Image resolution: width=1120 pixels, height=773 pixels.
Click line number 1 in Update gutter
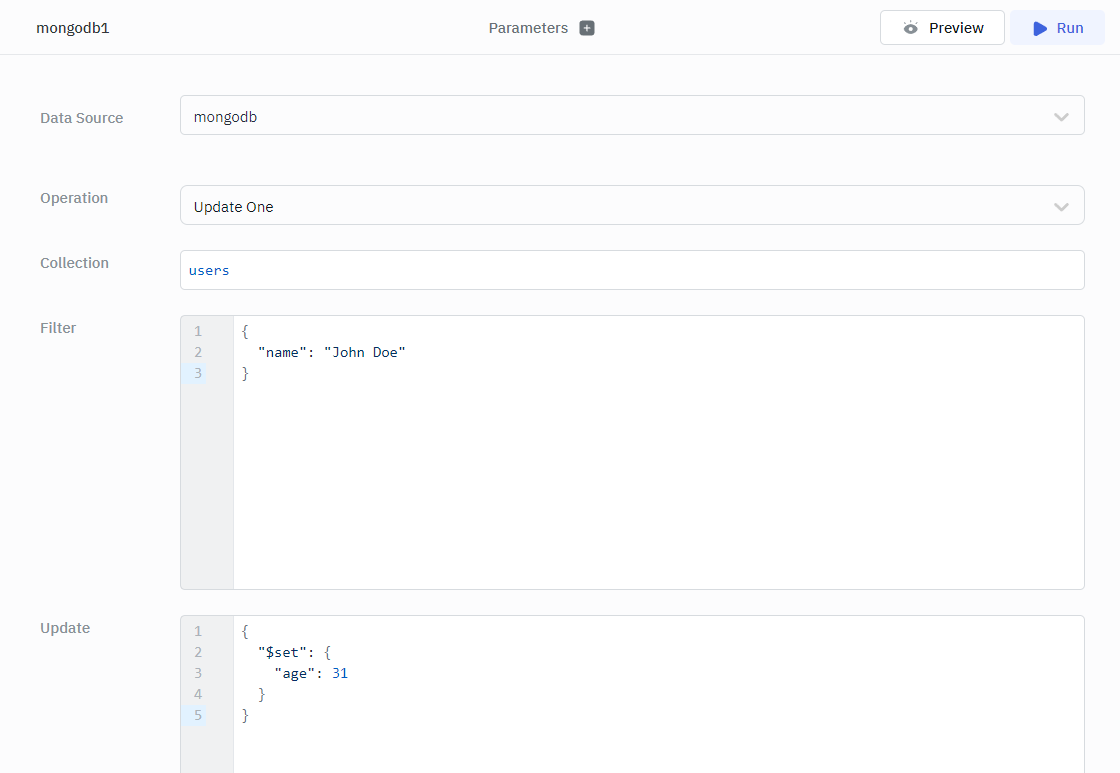(x=198, y=631)
